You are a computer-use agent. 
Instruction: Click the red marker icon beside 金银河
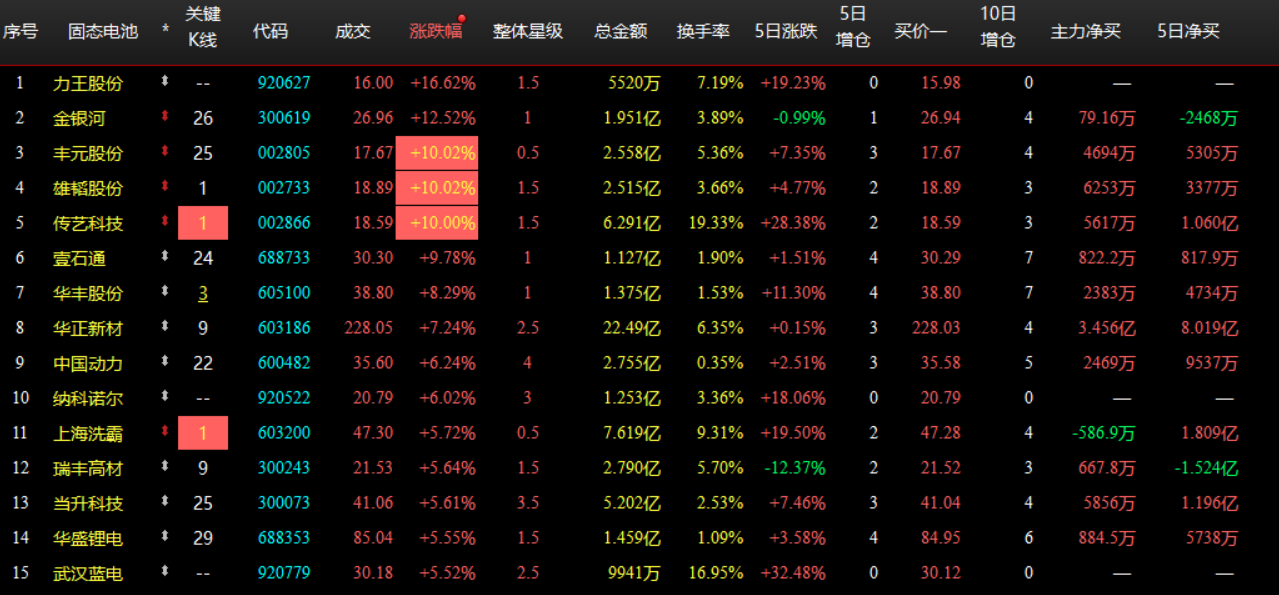(165, 117)
